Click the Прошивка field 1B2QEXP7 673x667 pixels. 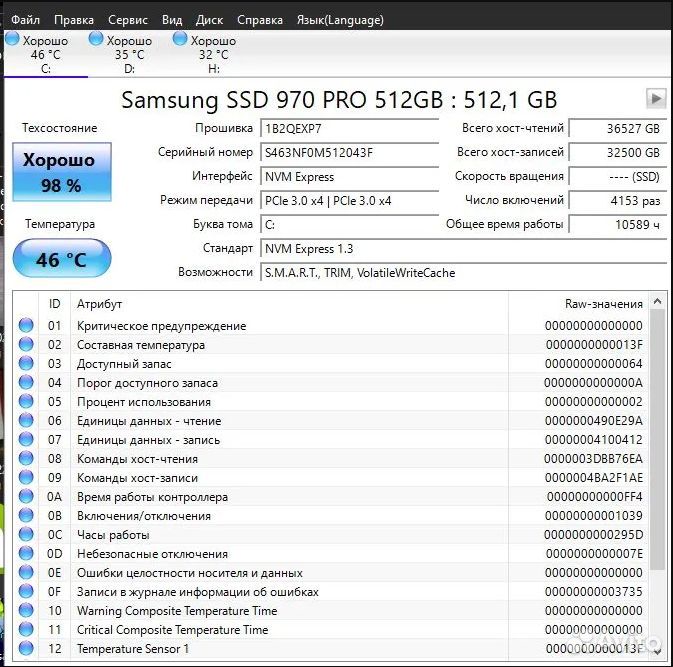click(x=349, y=128)
